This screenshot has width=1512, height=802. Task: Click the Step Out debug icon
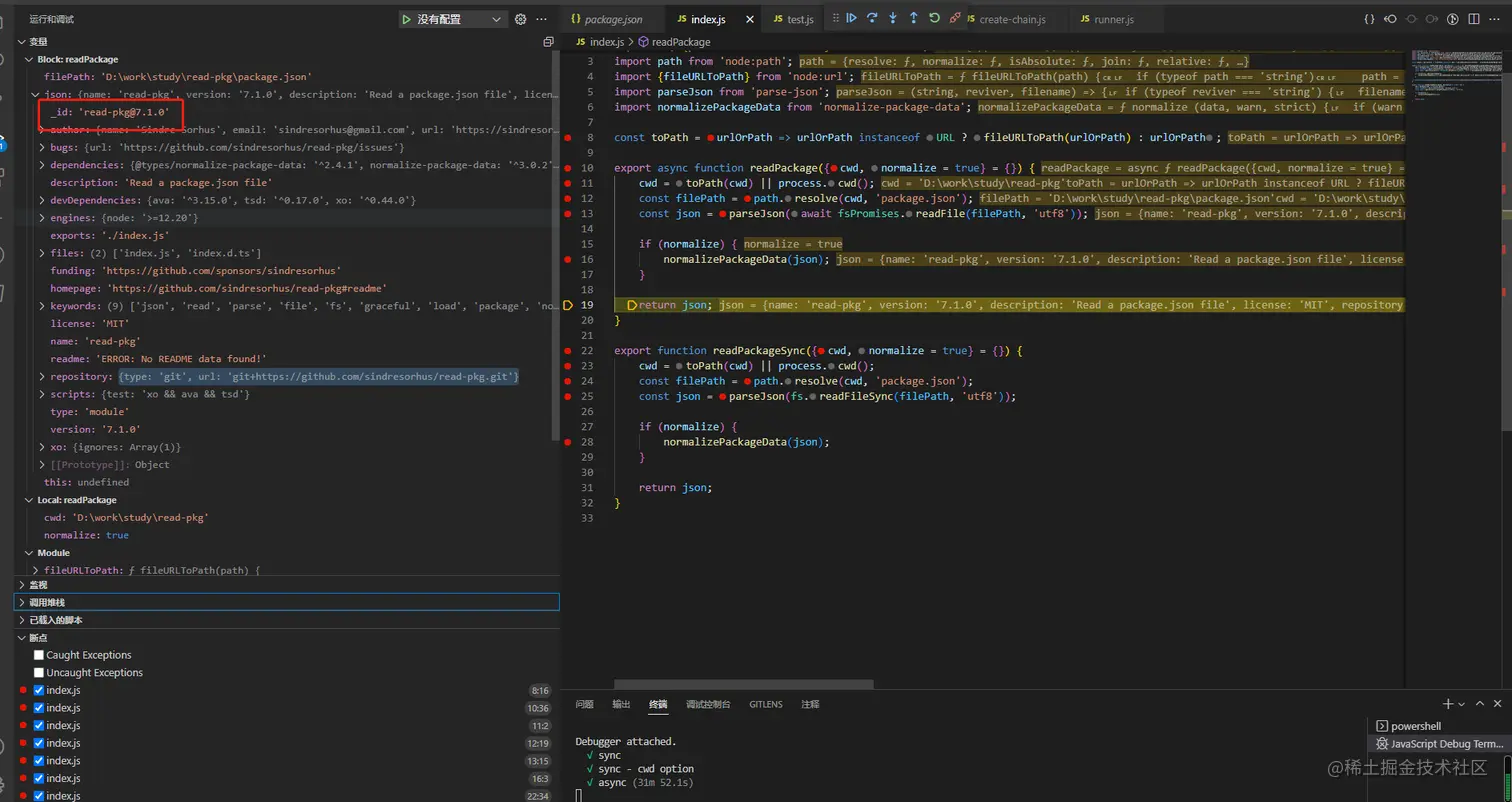[913, 18]
